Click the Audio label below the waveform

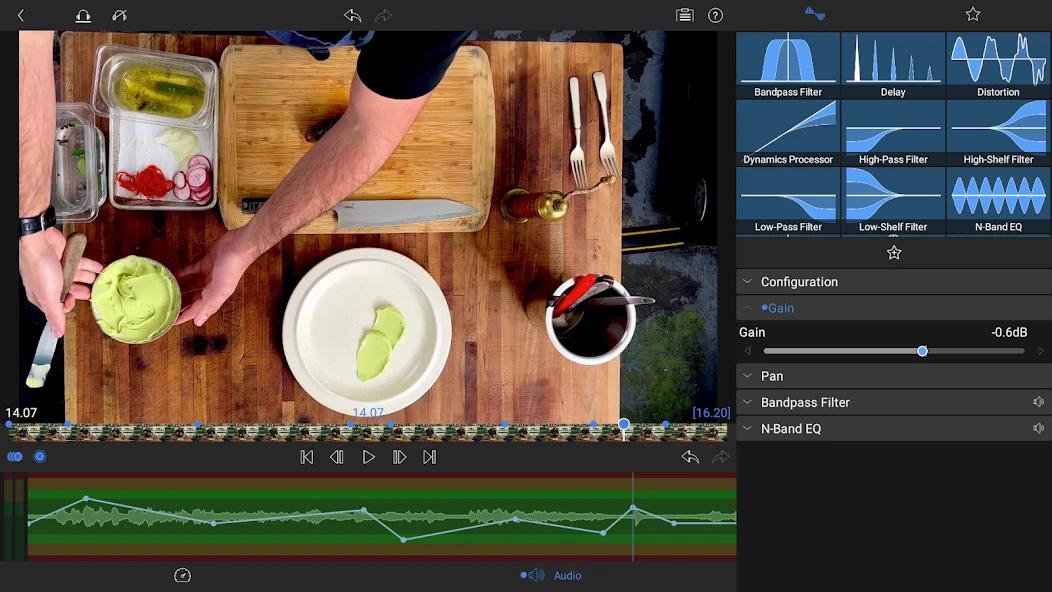coord(567,575)
